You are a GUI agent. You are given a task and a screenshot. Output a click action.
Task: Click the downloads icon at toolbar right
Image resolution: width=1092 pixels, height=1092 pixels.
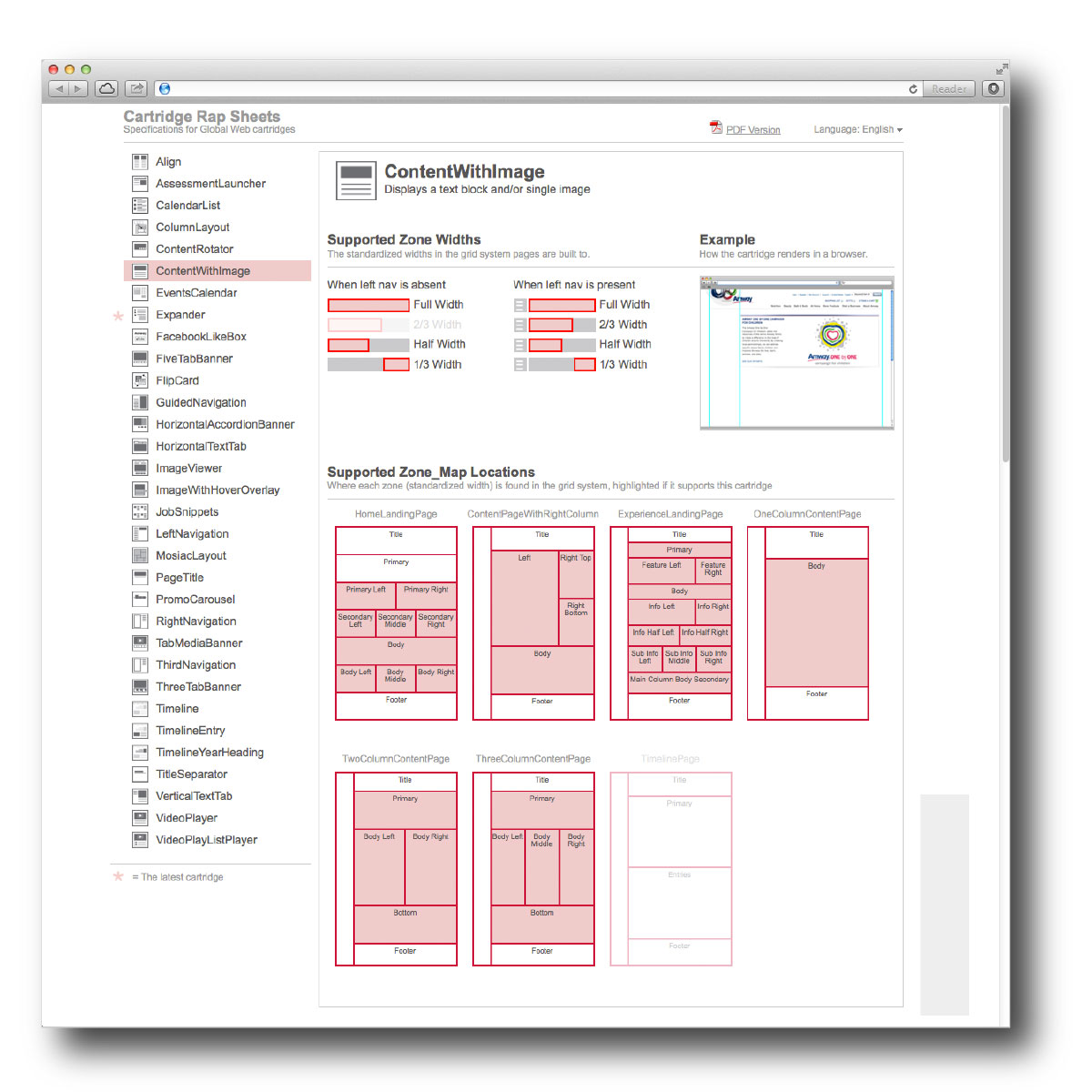[x=993, y=88]
